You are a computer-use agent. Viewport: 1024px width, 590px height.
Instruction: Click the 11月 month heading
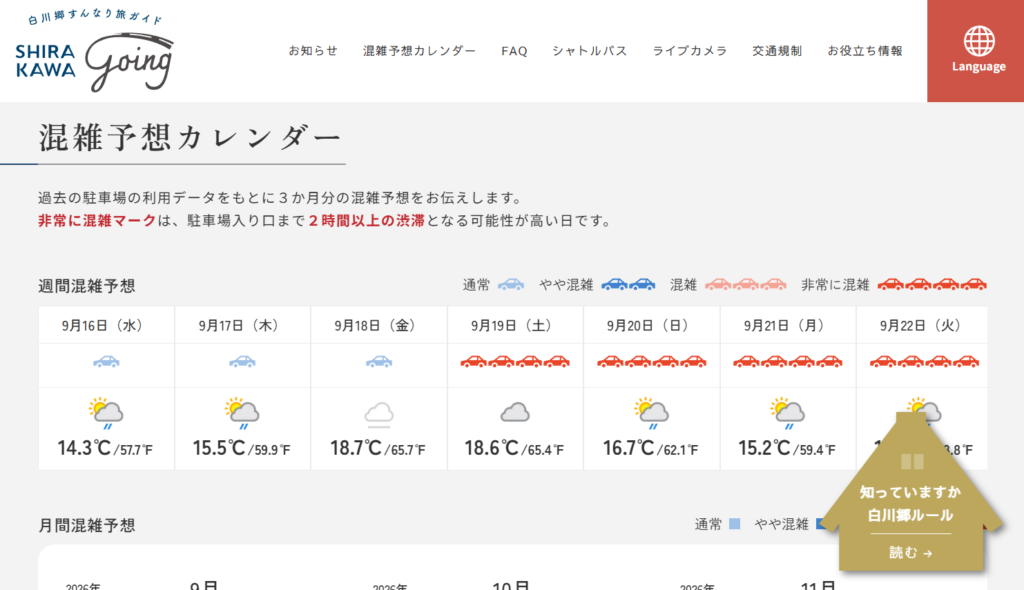point(818,585)
